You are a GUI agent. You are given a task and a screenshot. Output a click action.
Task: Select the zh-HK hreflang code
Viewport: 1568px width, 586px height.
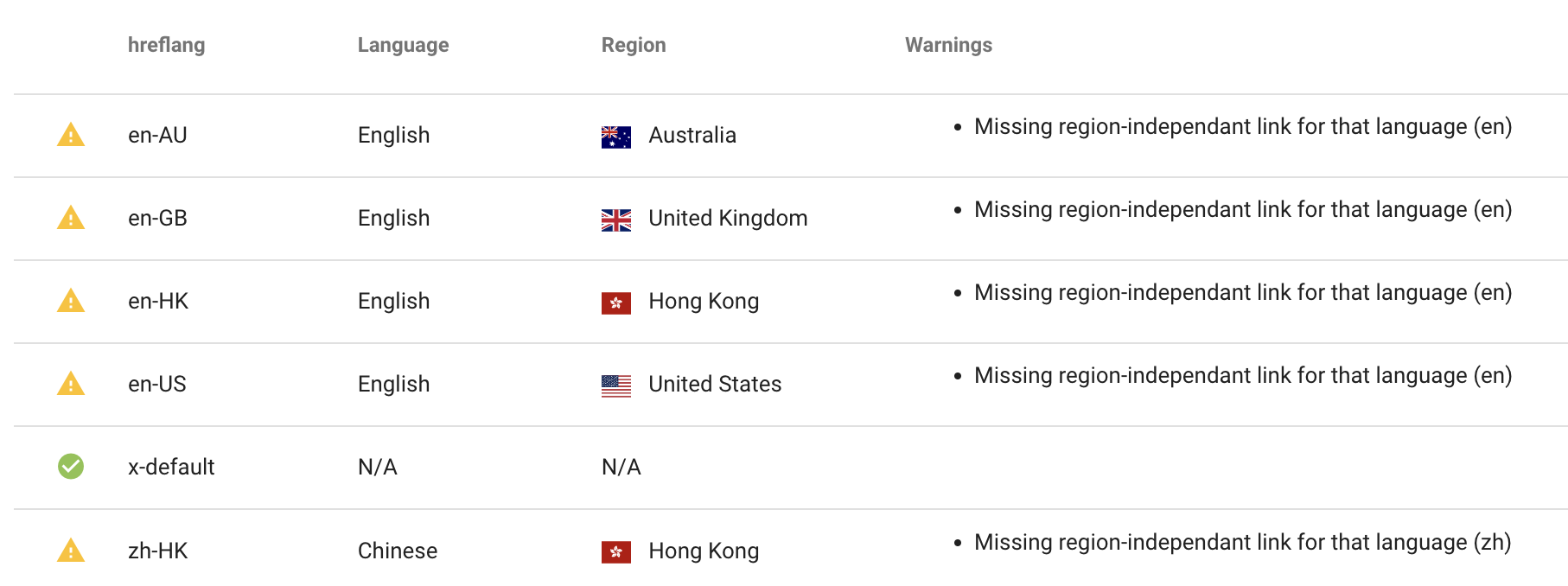[x=157, y=551]
